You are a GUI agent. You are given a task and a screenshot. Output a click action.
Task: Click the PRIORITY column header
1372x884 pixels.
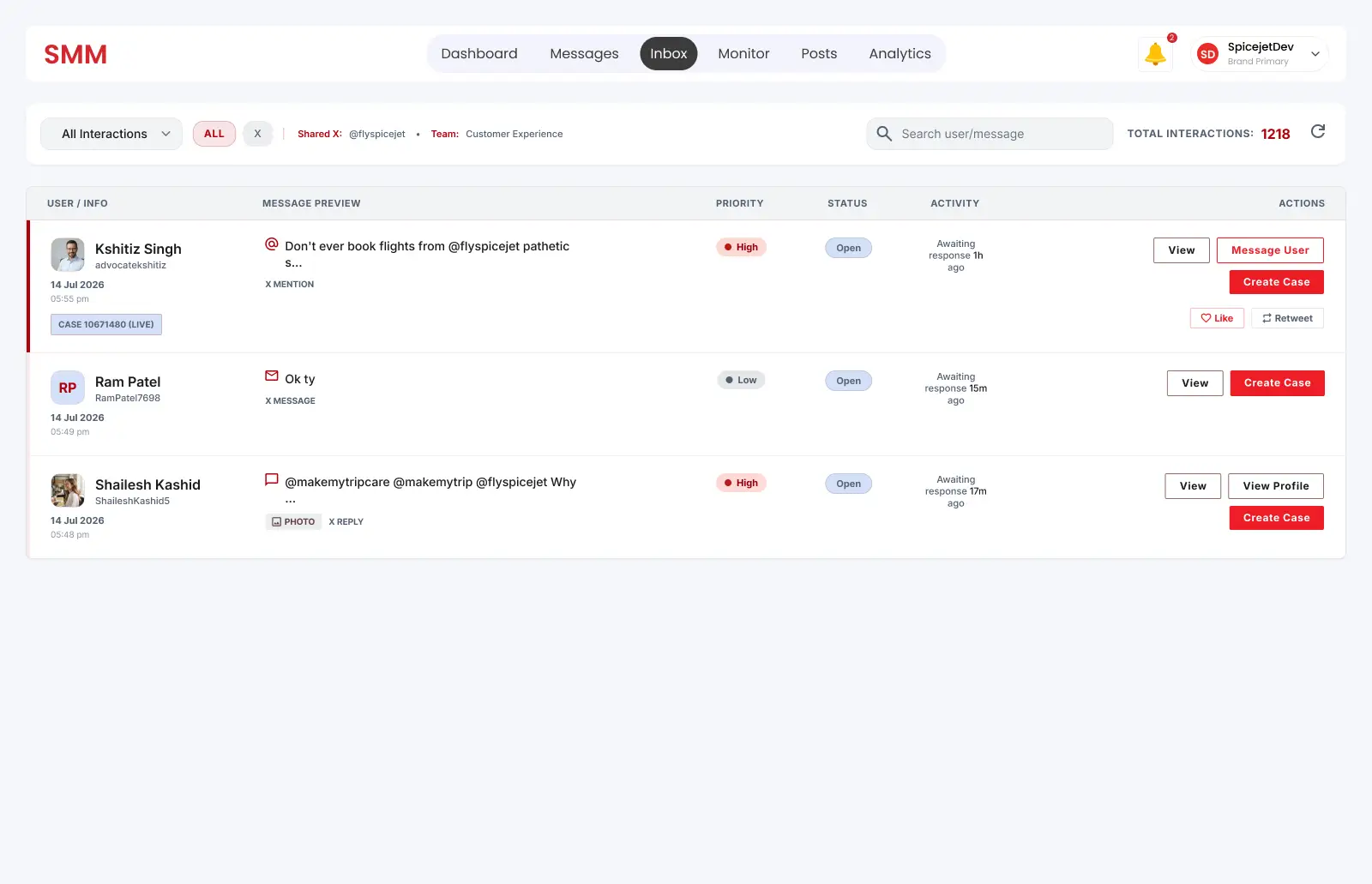click(x=739, y=203)
